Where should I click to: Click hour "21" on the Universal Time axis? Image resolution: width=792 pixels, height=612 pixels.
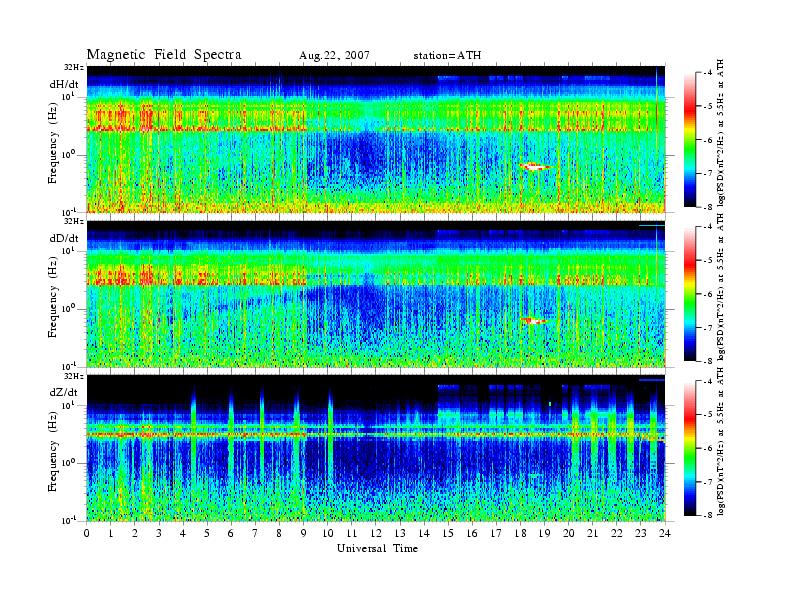(x=592, y=533)
